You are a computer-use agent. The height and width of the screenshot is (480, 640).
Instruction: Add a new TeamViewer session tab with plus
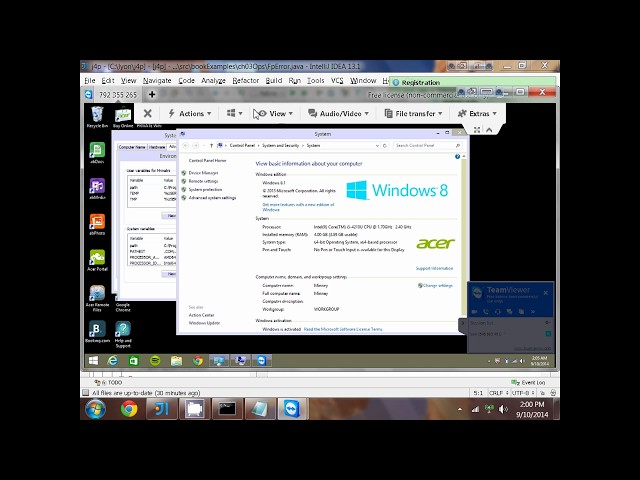(x=152, y=95)
